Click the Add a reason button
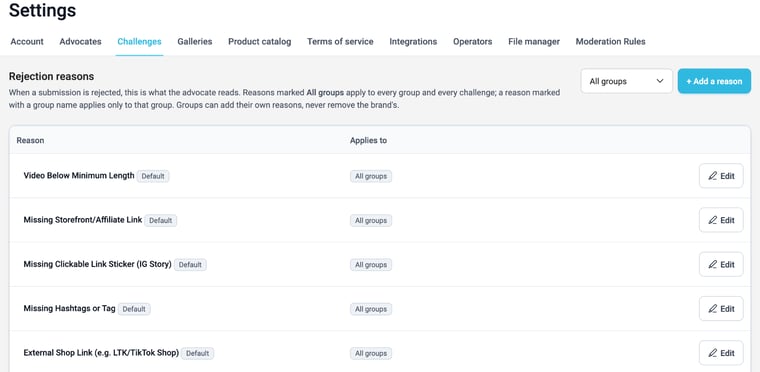The image size is (760, 372). click(x=714, y=81)
